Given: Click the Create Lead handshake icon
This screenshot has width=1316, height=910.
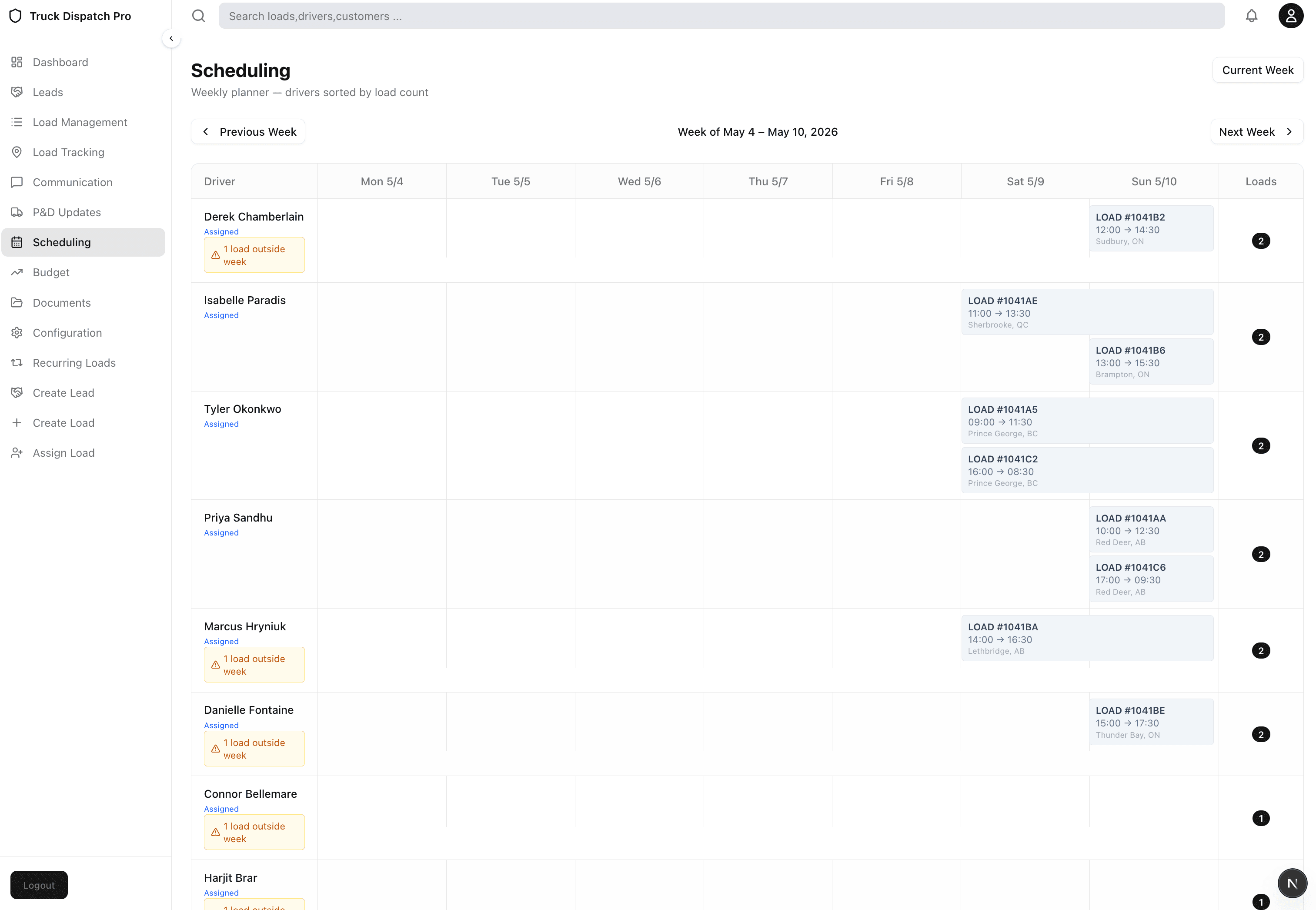Looking at the screenshot, I should pyautogui.click(x=17, y=393).
